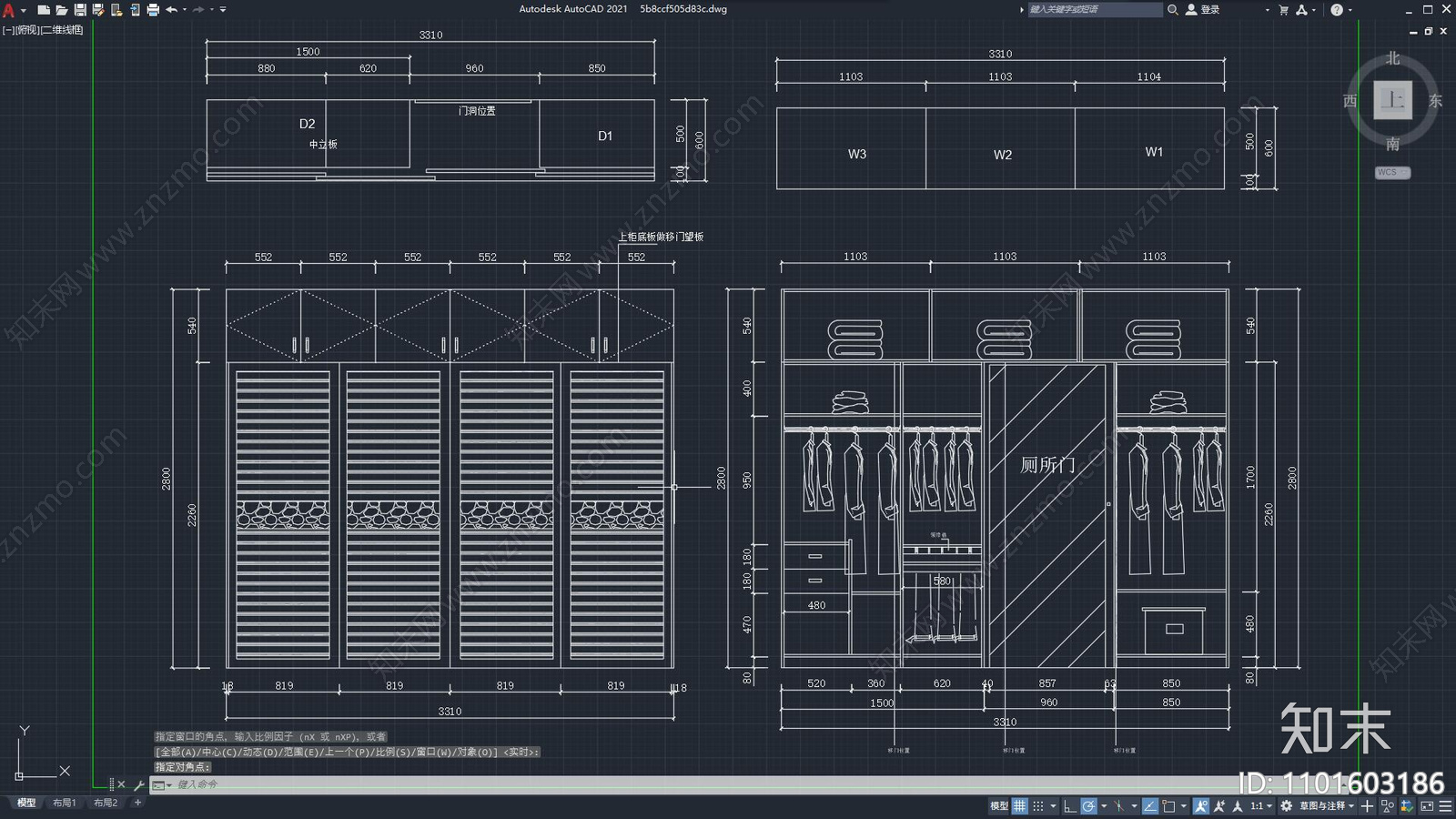Toggle auto-add annotation scales icon
Viewport: 1456px width, 819px height.
[x=1219, y=805]
